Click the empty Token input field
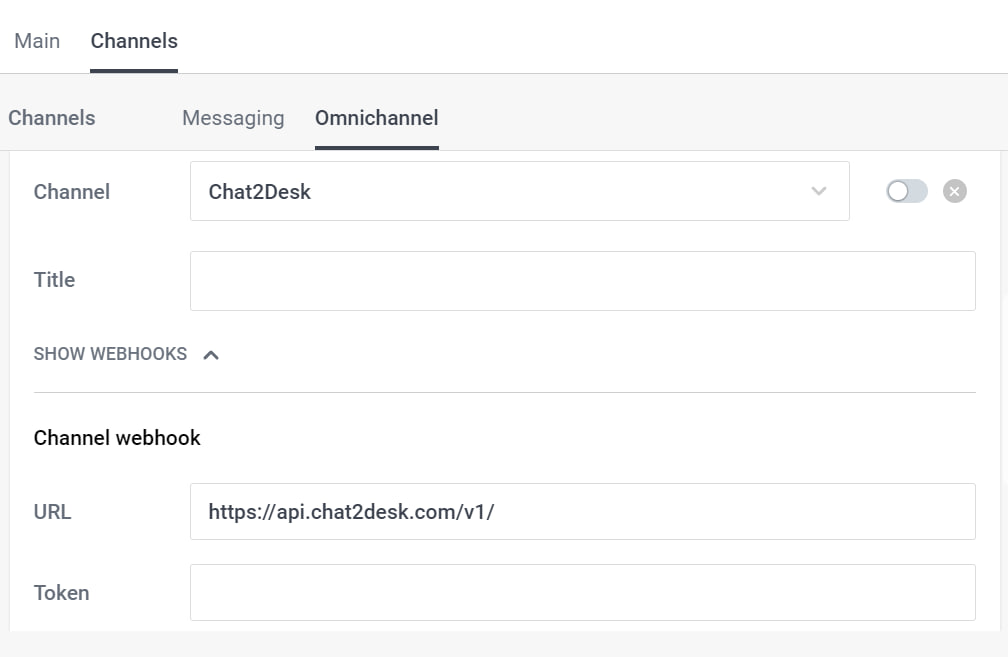The width and height of the screenshot is (1008, 657). (582, 592)
